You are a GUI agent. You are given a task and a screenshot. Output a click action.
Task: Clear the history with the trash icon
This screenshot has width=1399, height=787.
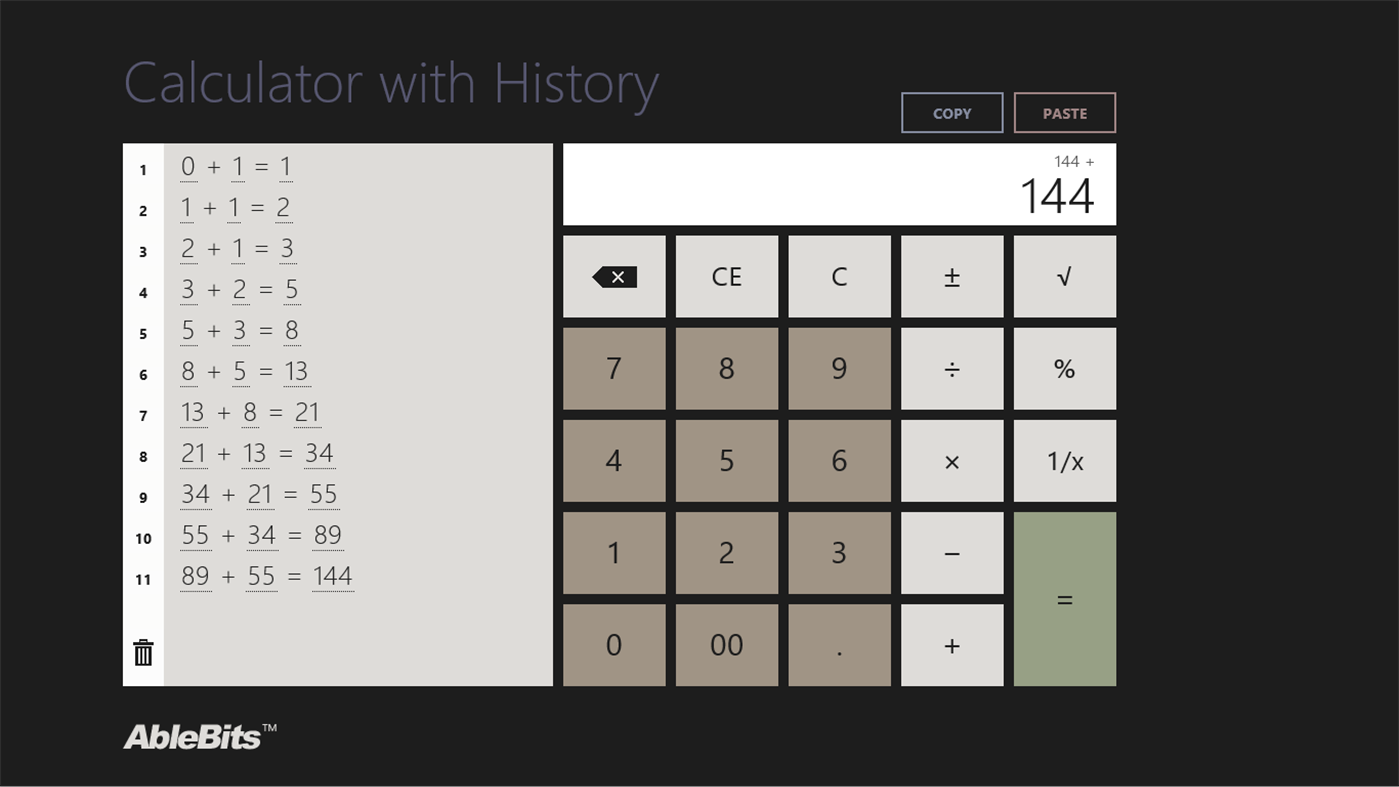(142, 652)
